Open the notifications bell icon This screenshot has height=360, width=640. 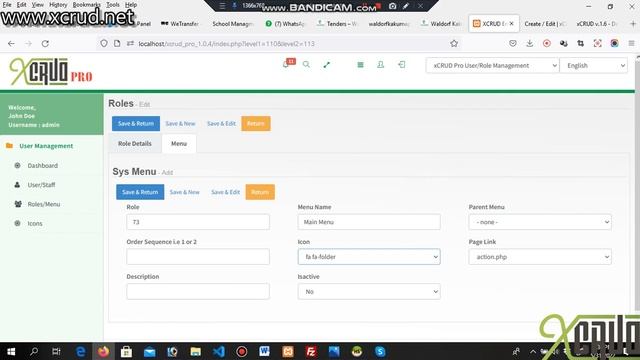pyautogui.click(x=287, y=64)
